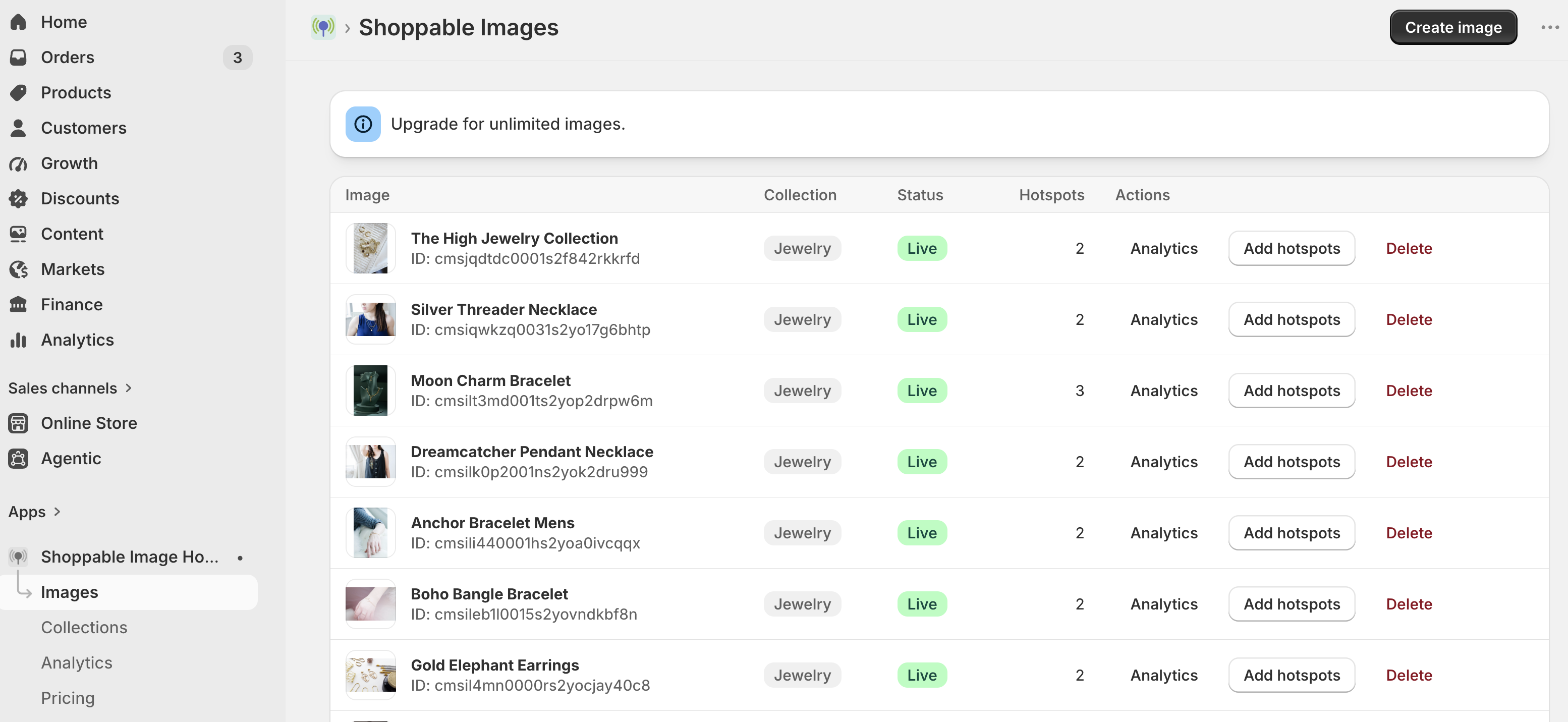Screen dimensions: 1568x722
Task: Open the app's Analytics submenu item
Action: [x=77, y=663]
